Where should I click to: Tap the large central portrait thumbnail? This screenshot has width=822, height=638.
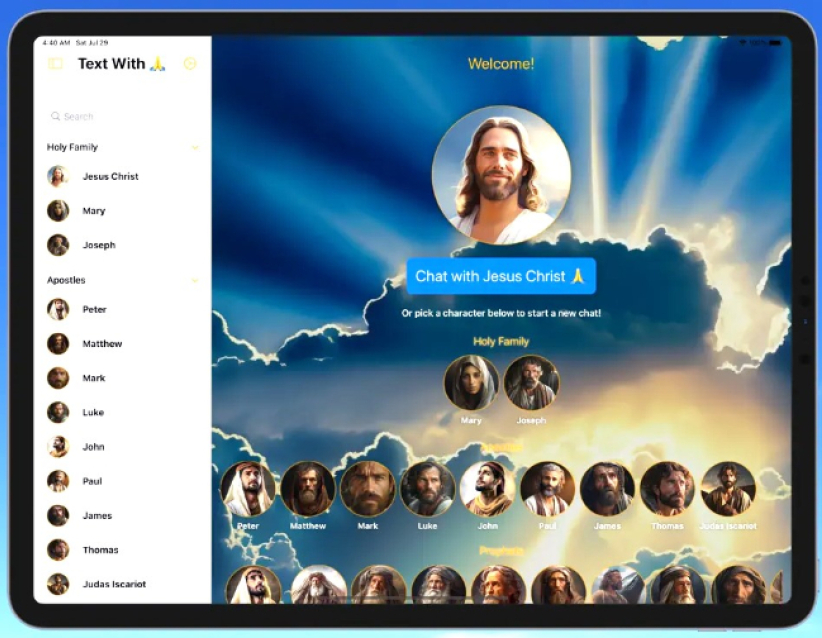[x=501, y=175]
